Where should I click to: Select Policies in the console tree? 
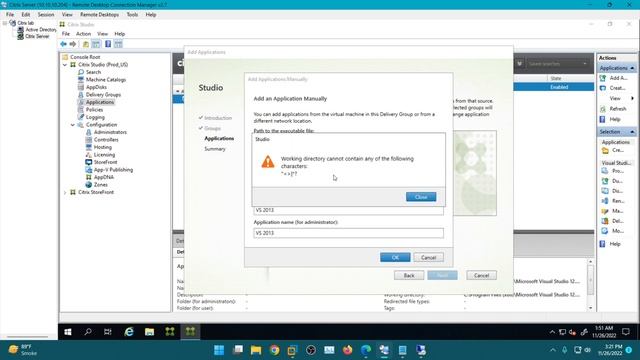pyautogui.click(x=94, y=110)
